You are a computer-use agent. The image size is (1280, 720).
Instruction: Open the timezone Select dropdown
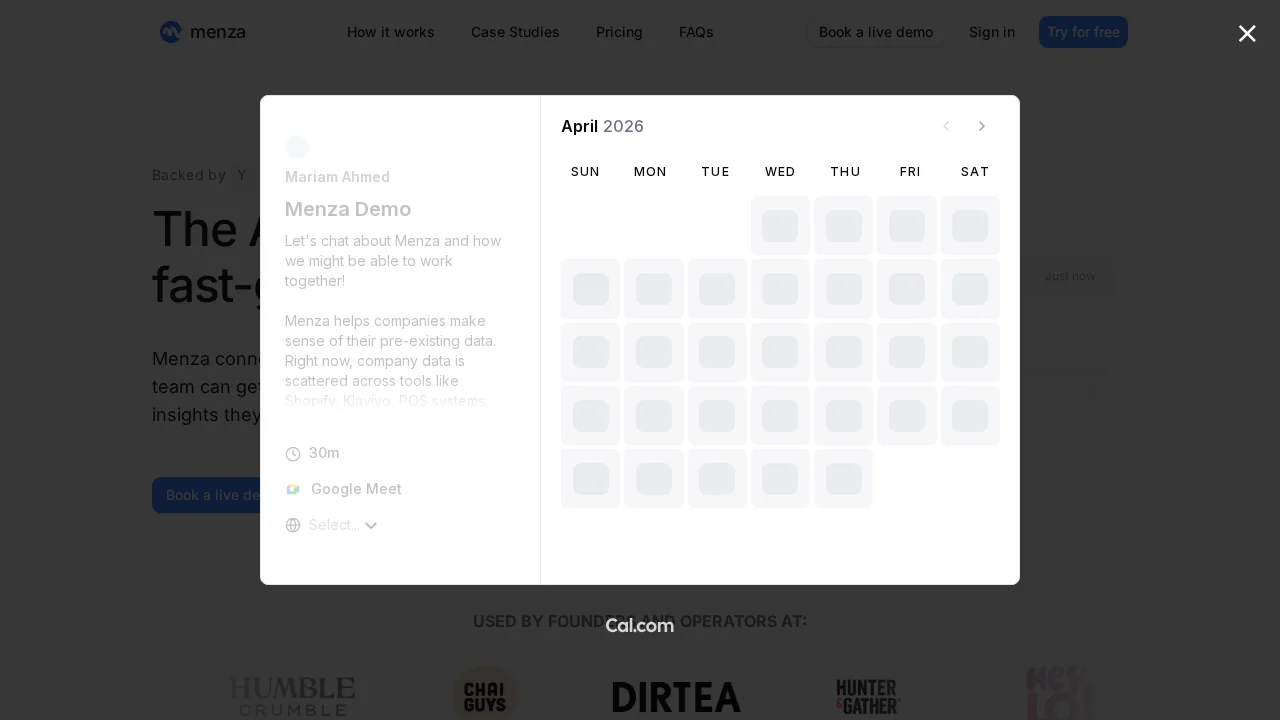(343, 525)
